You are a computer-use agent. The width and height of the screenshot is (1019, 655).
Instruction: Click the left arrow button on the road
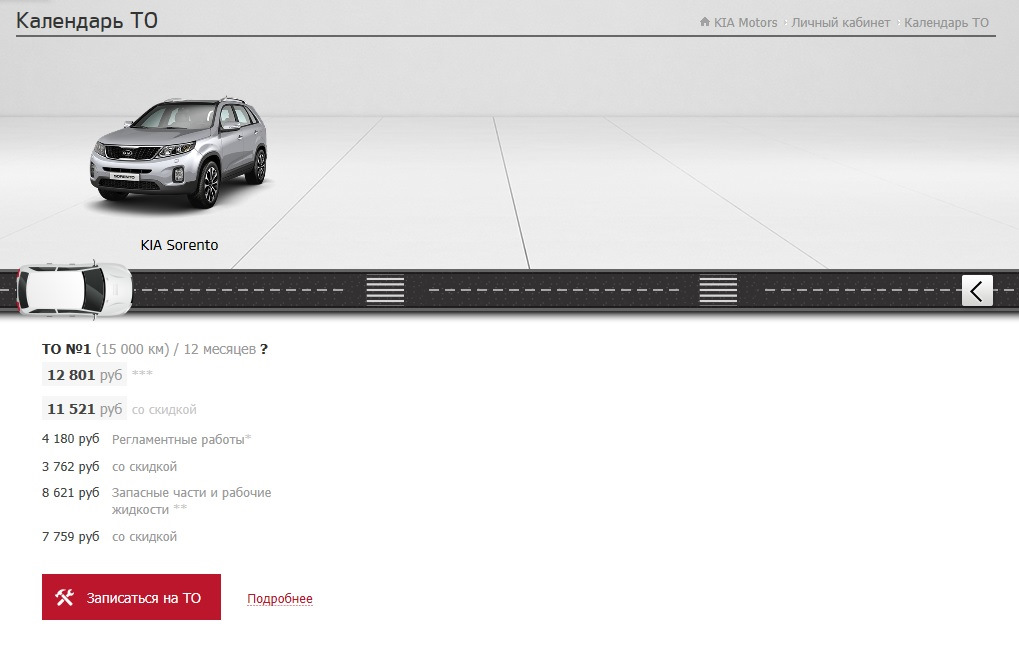pos(977,290)
